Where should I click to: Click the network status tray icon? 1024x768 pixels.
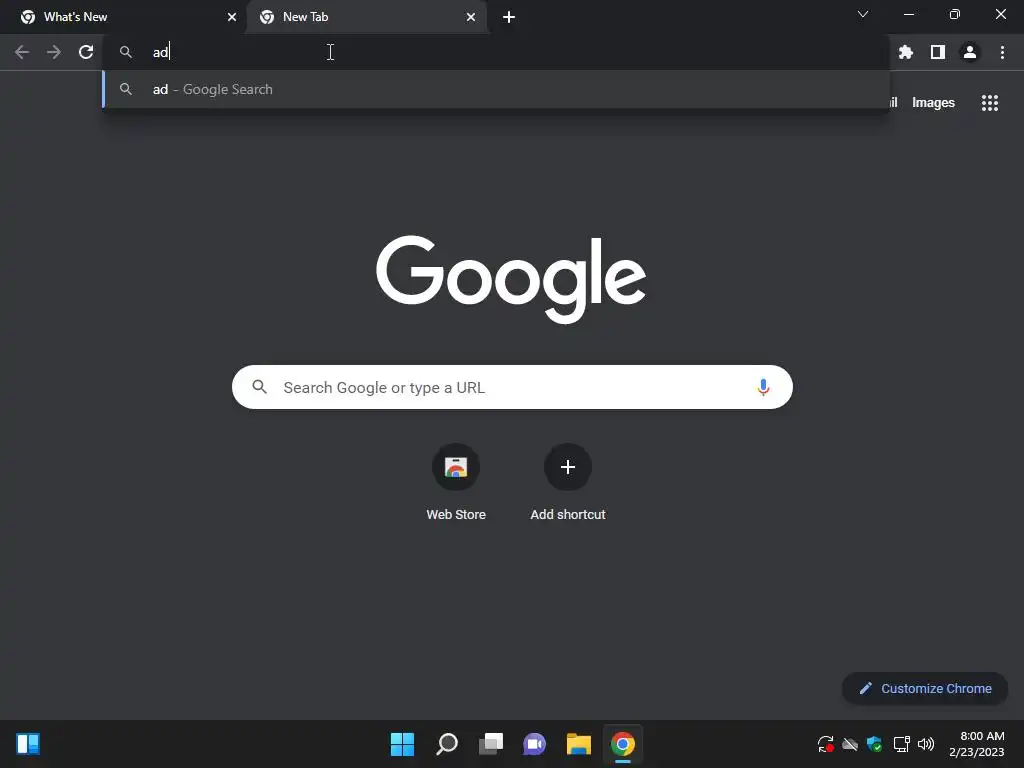pyautogui.click(x=901, y=744)
